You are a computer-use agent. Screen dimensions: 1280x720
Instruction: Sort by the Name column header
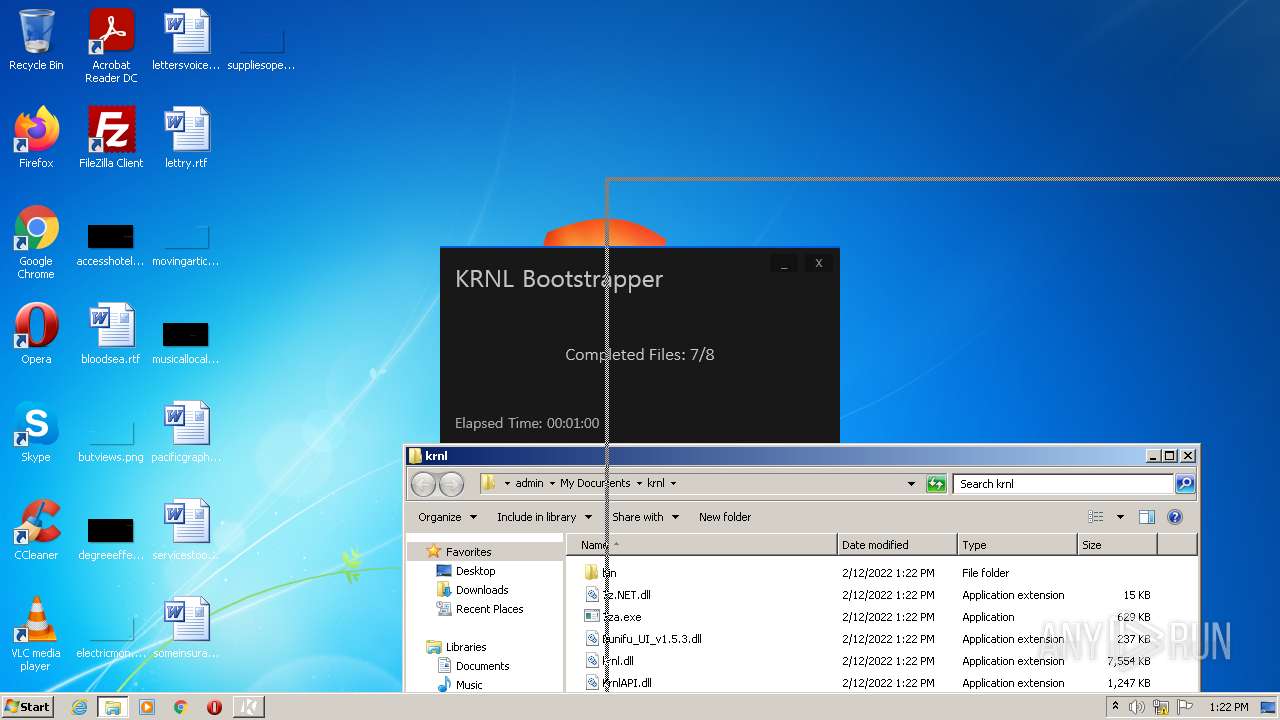pos(702,545)
